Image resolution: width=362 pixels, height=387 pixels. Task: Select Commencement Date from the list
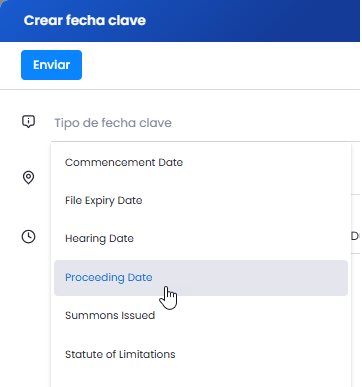[201, 163]
